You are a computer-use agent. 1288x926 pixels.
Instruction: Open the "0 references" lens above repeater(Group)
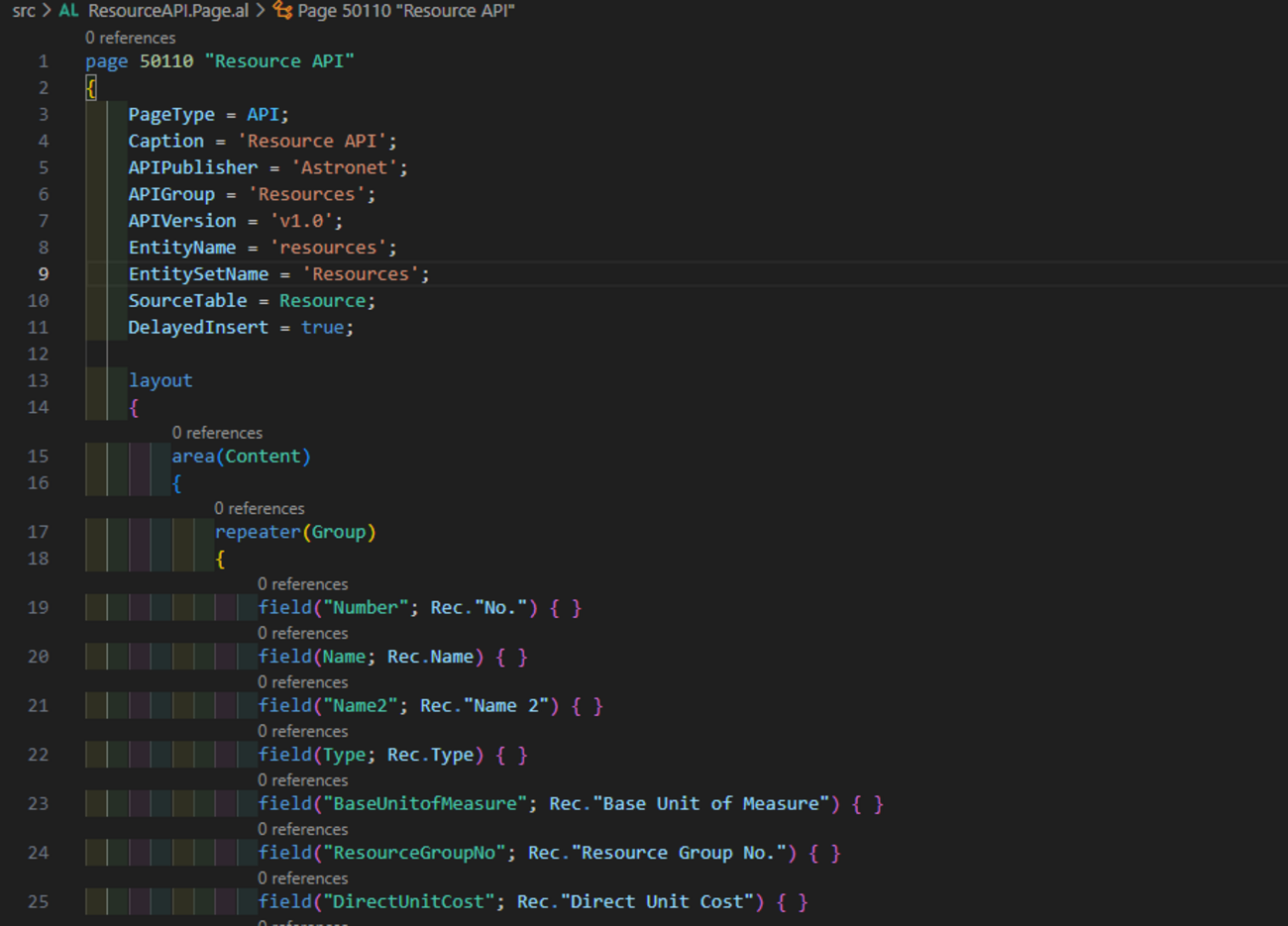260,508
